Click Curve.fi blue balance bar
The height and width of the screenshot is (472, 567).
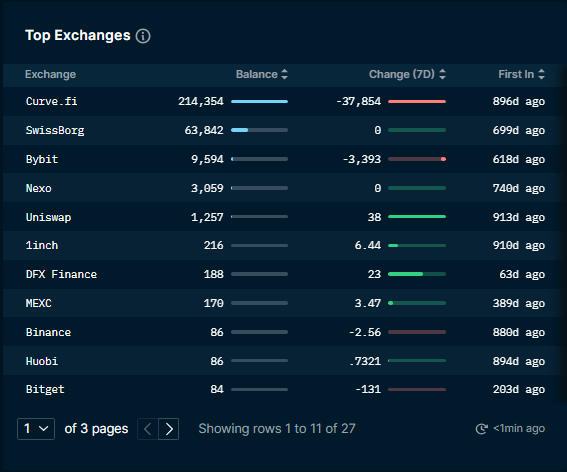tap(260, 102)
